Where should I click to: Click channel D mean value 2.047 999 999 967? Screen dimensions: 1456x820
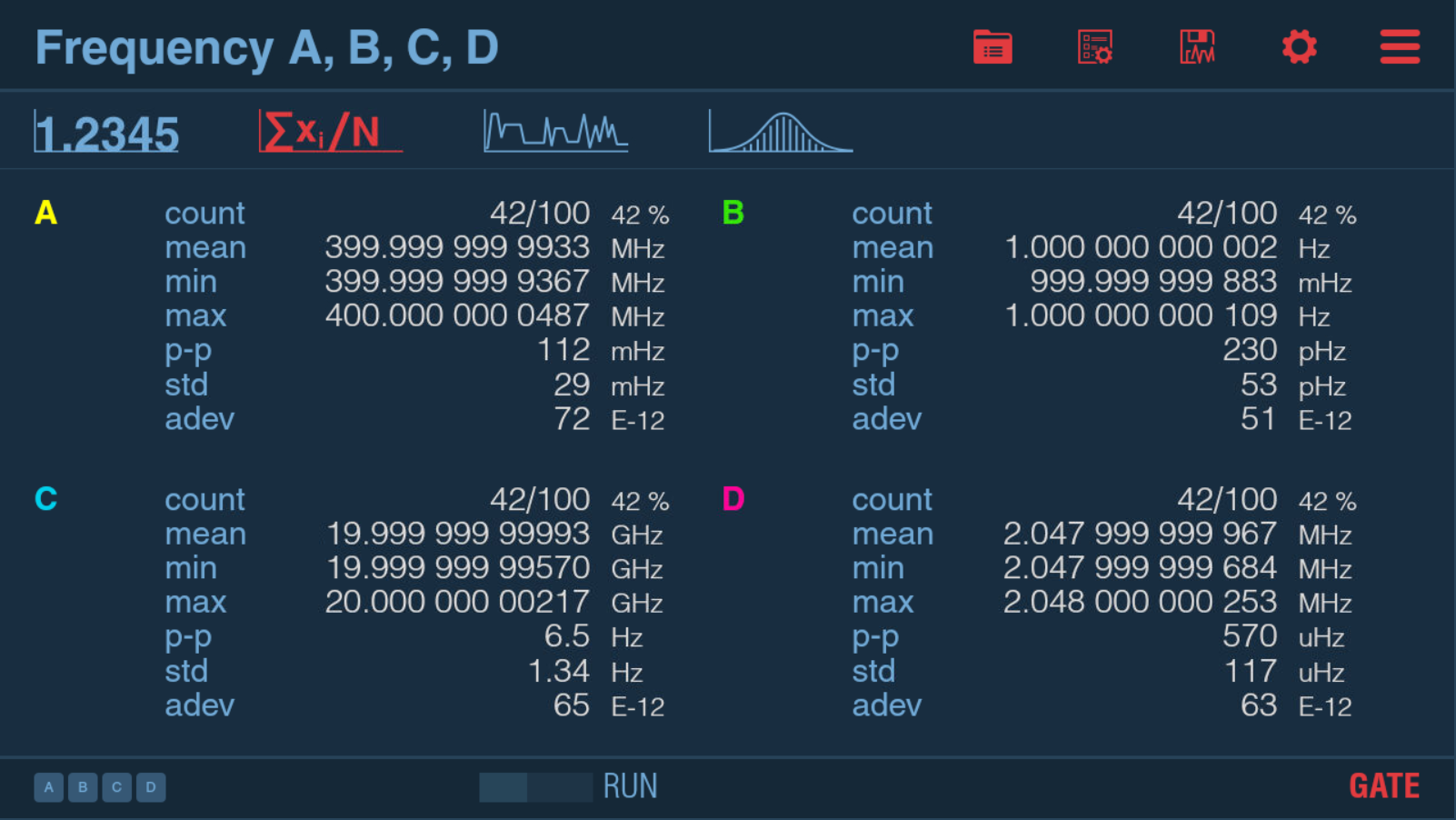pos(1140,534)
